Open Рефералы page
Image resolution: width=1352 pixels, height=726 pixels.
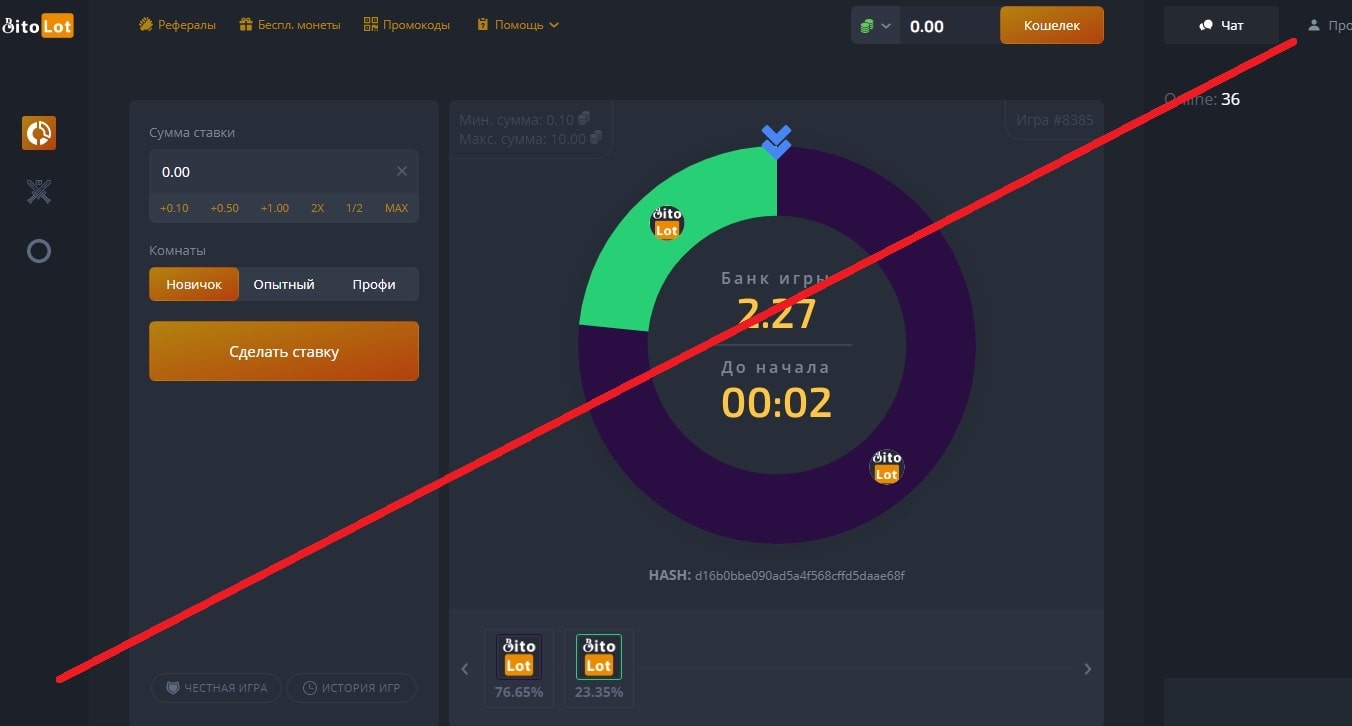[177, 24]
